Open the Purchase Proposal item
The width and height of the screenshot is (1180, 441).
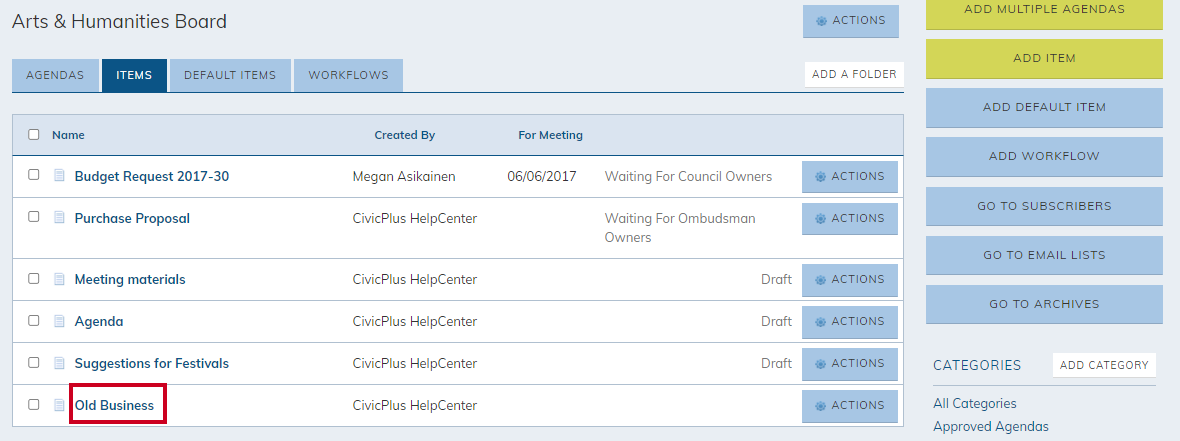point(132,219)
